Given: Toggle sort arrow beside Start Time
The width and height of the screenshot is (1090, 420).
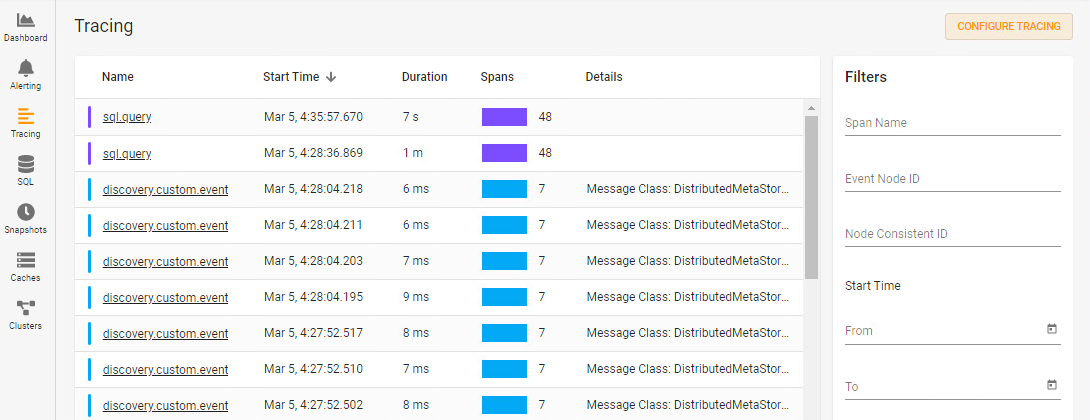Looking at the screenshot, I should (331, 77).
